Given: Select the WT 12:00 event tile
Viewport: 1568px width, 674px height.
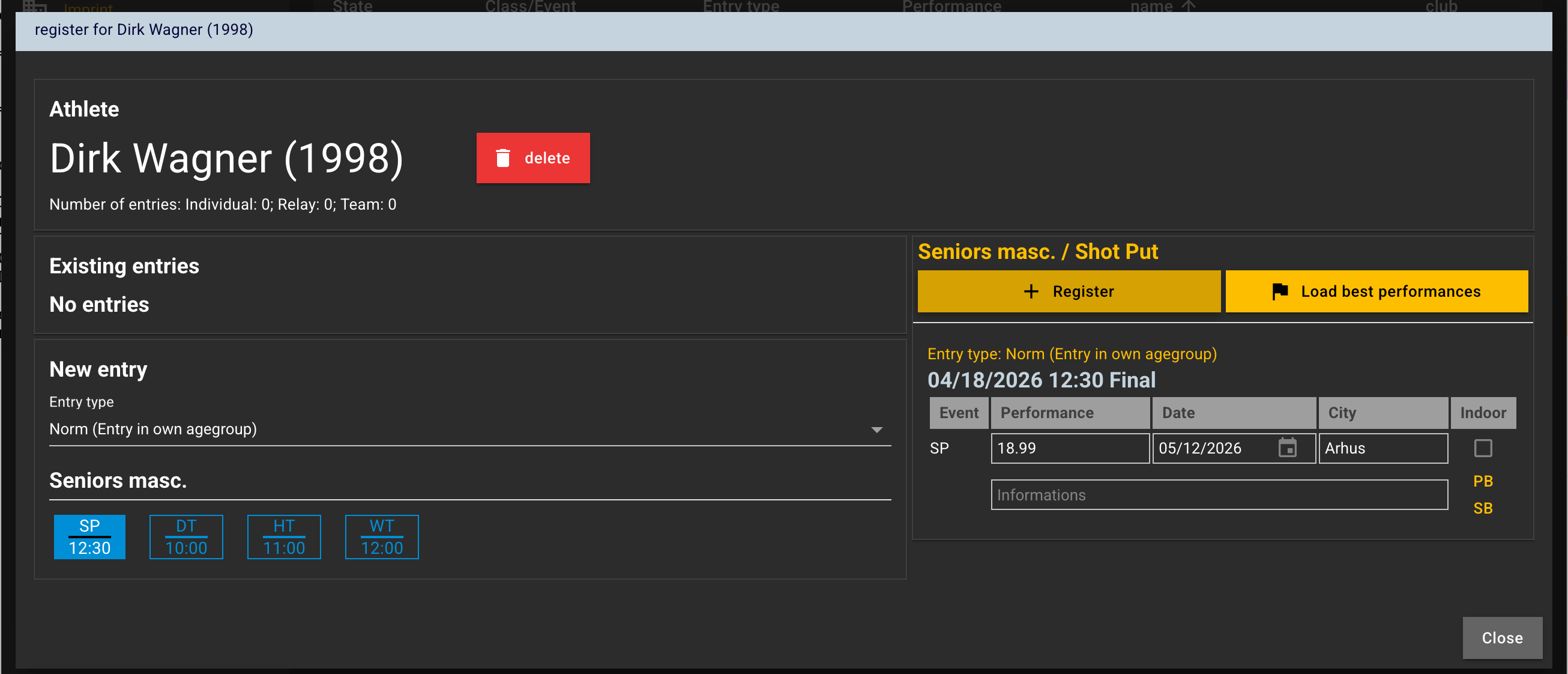Looking at the screenshot, I should click(382, 536).
